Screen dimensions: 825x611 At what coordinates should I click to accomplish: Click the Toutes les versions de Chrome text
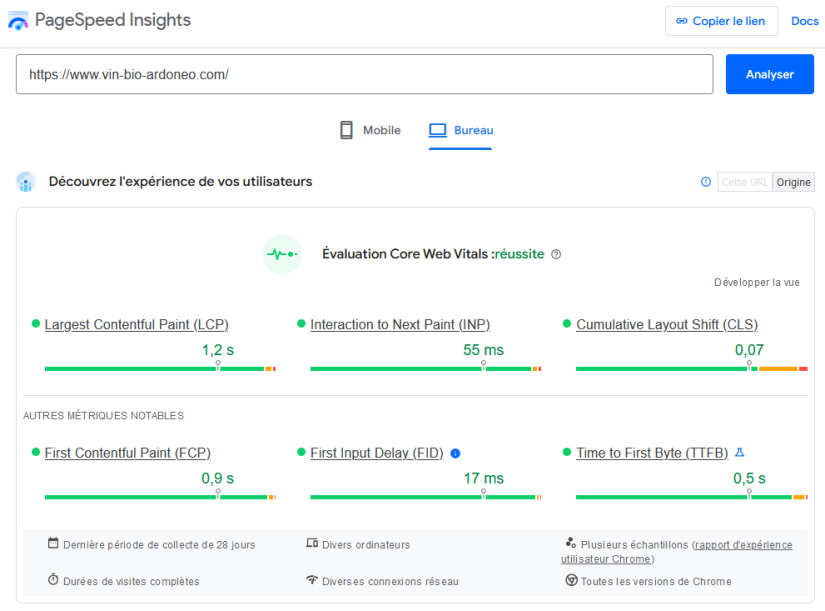tap(656, 582)
